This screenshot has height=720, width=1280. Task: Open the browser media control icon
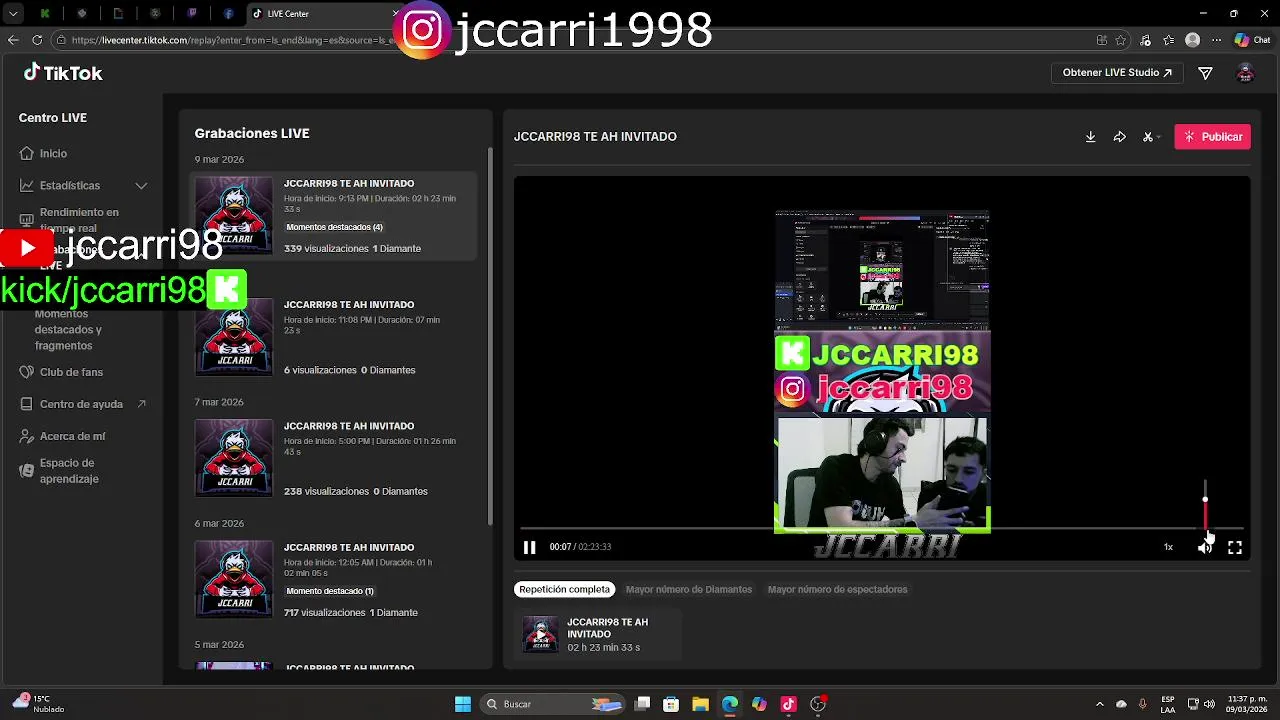pos(1145,40)
